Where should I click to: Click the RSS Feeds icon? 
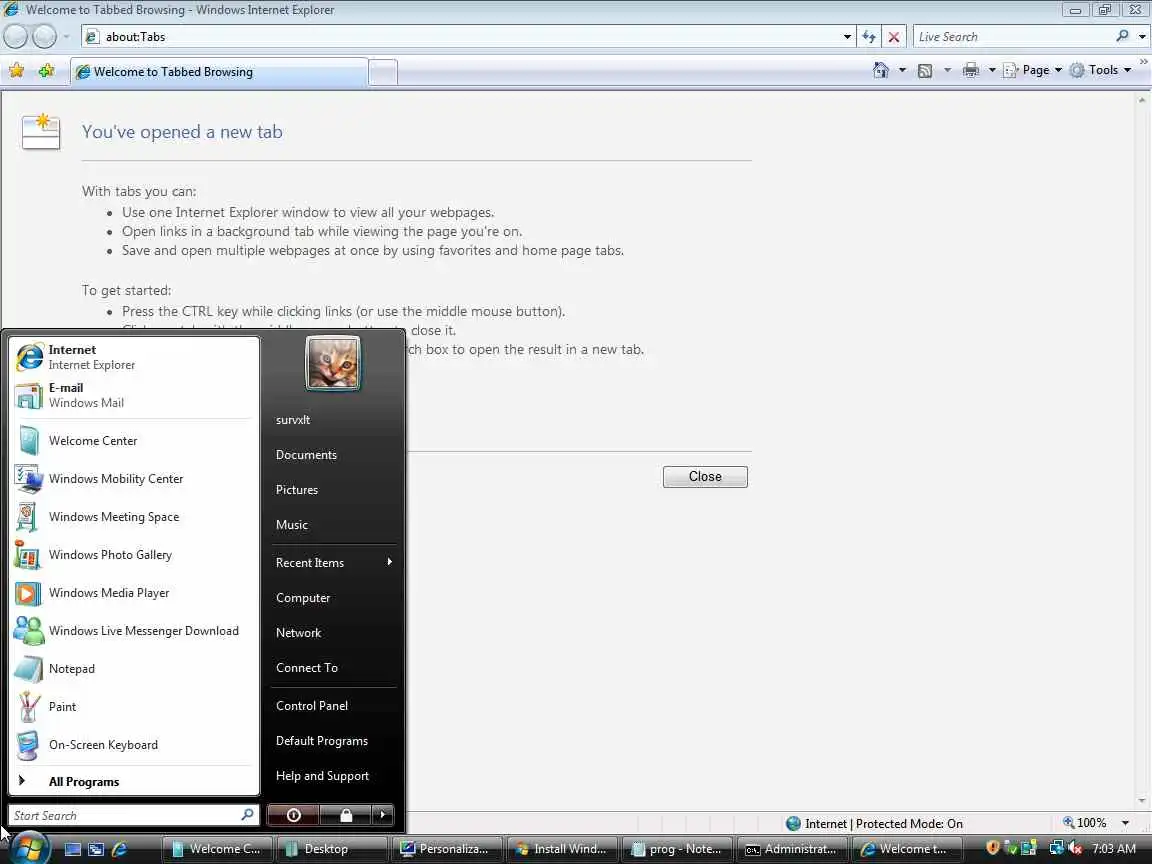point(925,71)
